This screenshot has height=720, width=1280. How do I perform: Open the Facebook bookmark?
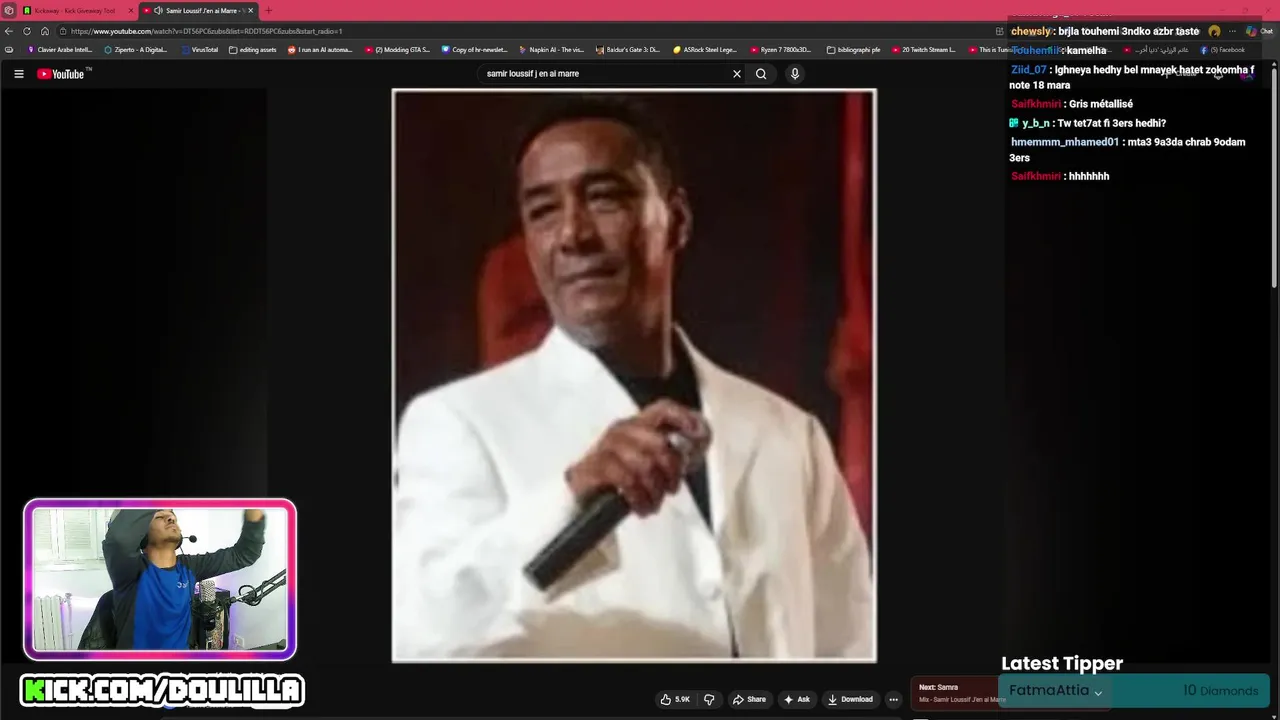(1222, 50)
